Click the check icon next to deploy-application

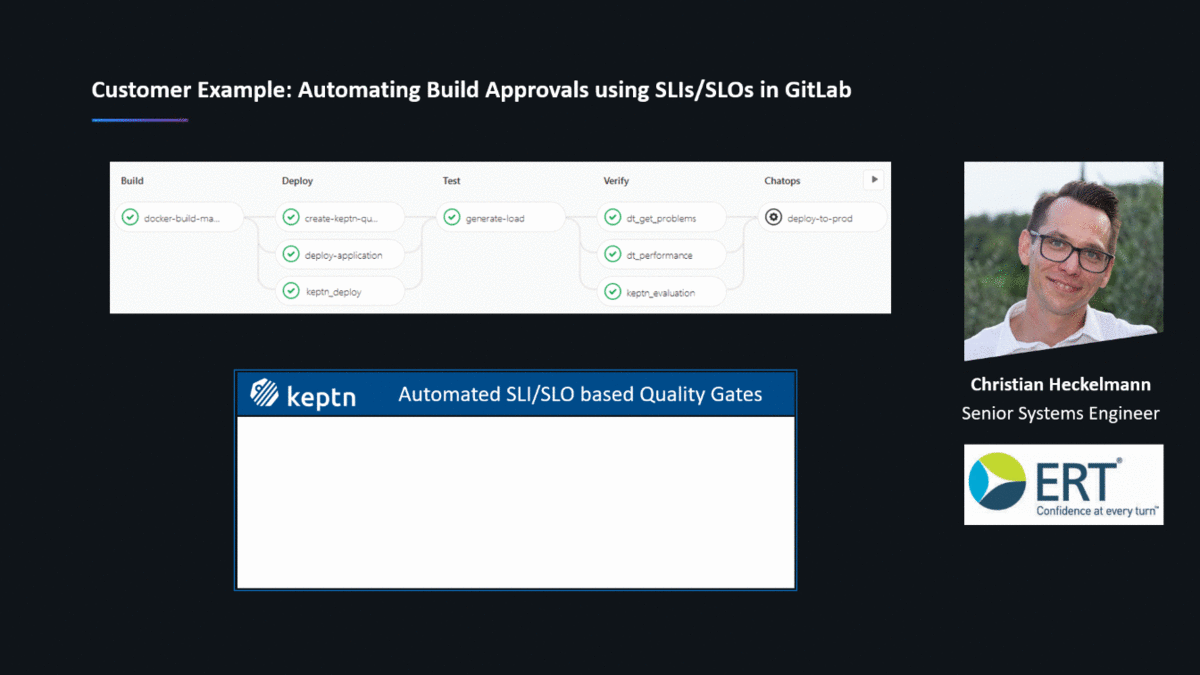[x=291, y=254]
